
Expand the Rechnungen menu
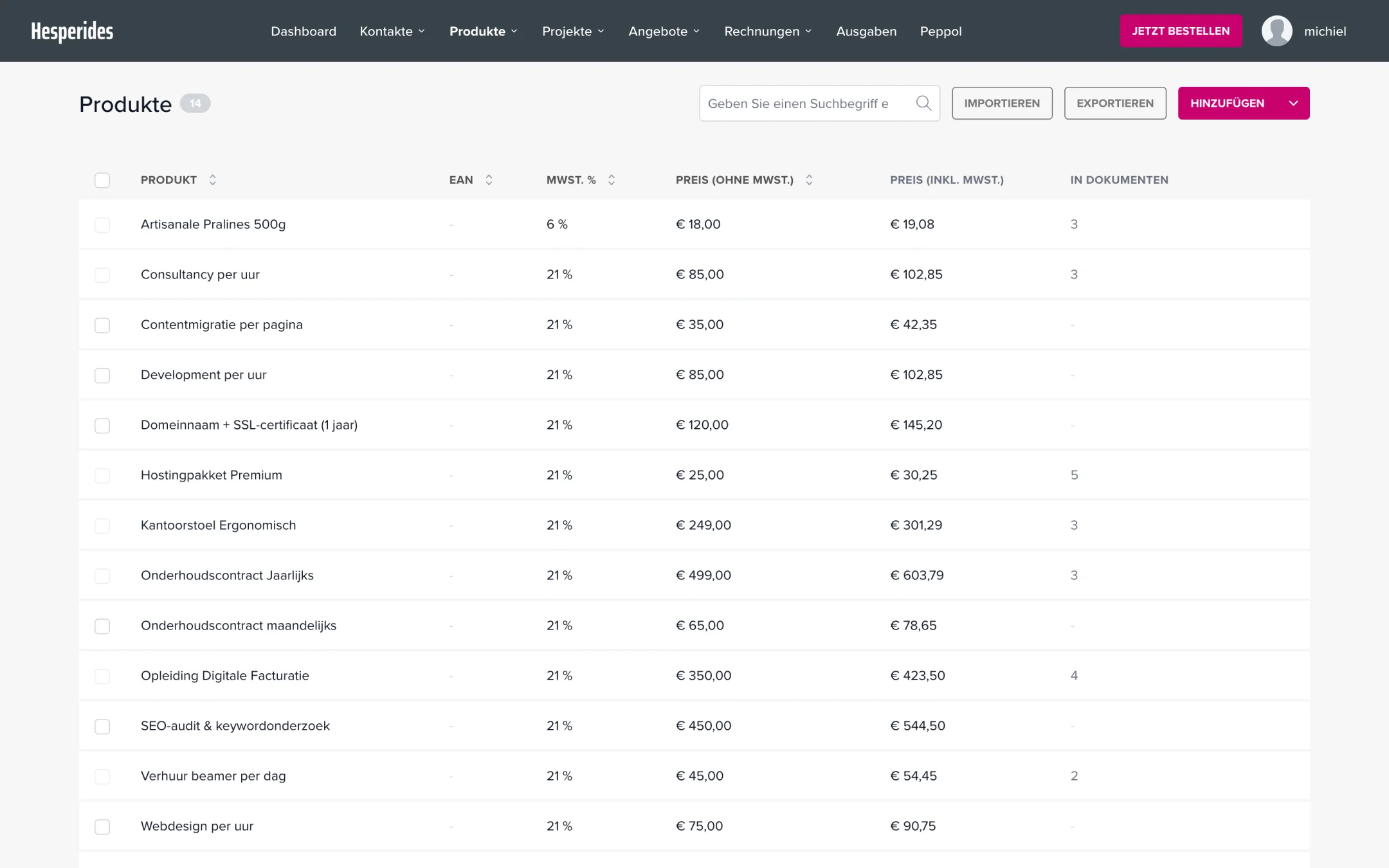point(768,31)
